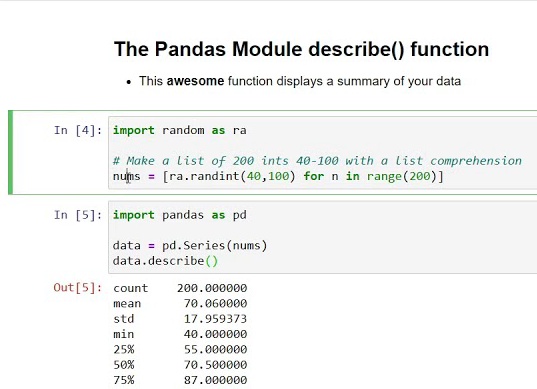Click the count 200.000000 output row
The height and width of the screenshot is (389, 537).
coord(180,288)
